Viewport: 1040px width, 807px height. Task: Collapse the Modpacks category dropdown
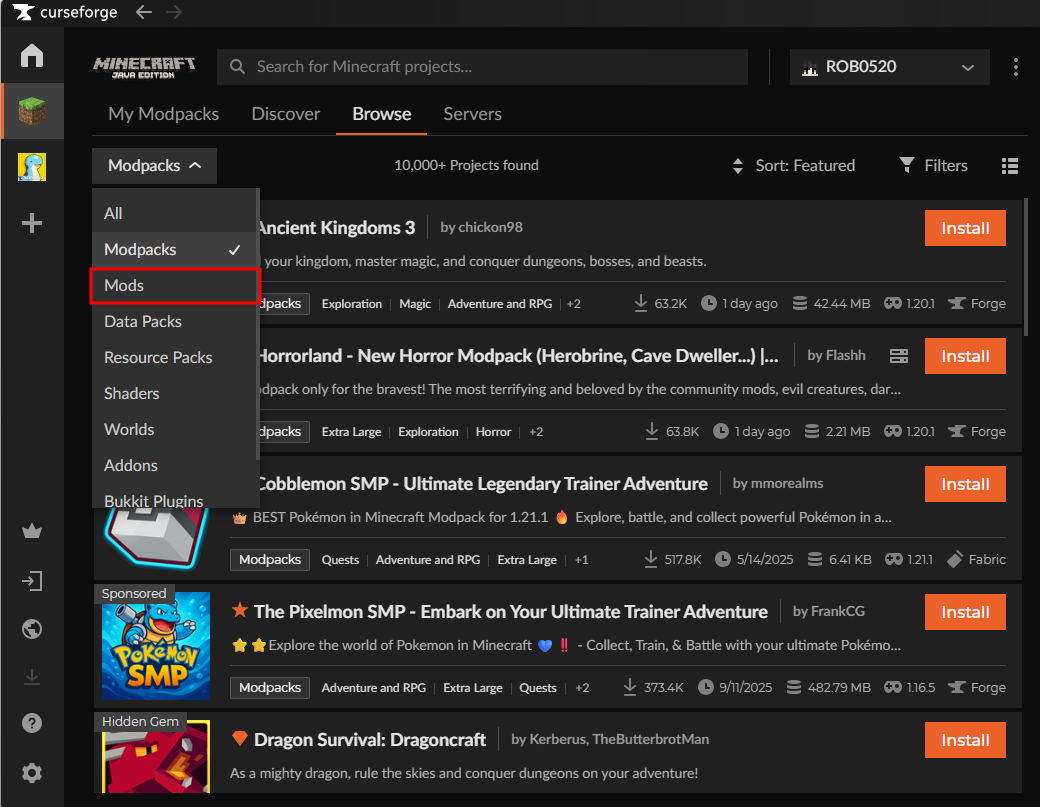[155, 166]
